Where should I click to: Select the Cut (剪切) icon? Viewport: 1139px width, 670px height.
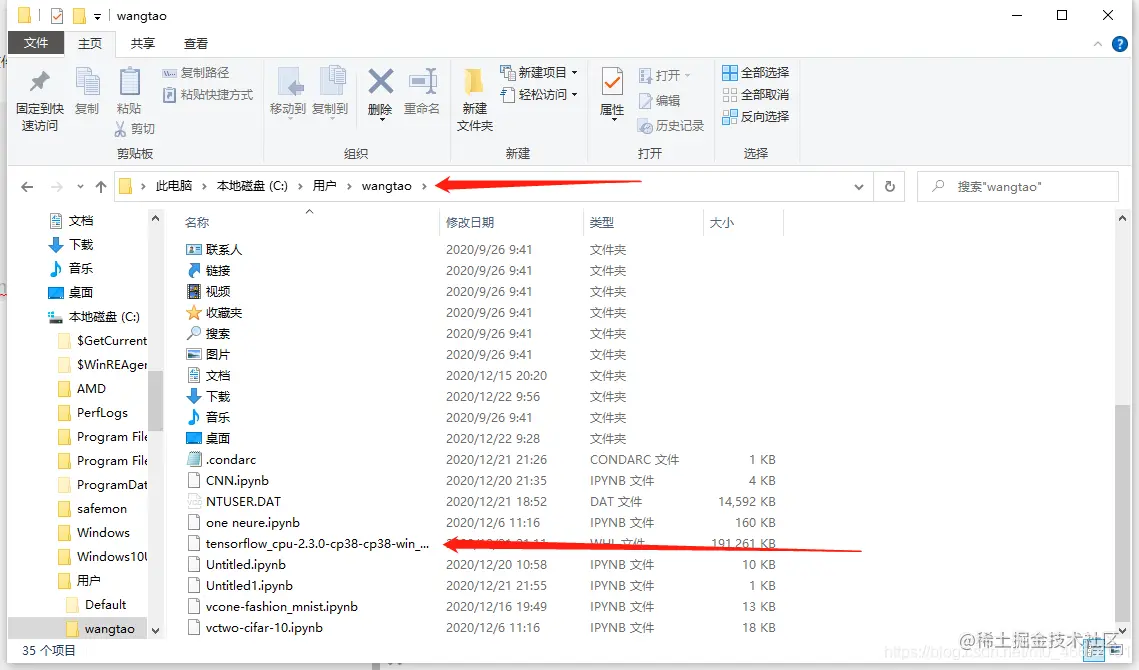coord(135,128)
